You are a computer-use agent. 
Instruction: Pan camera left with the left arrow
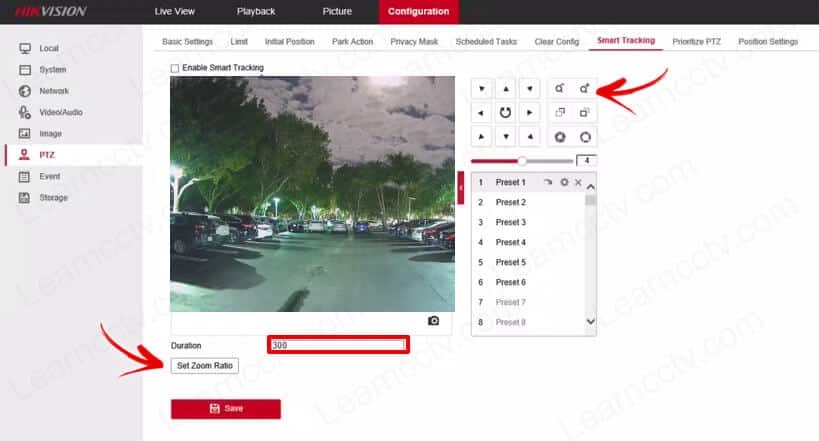[483, 112]
